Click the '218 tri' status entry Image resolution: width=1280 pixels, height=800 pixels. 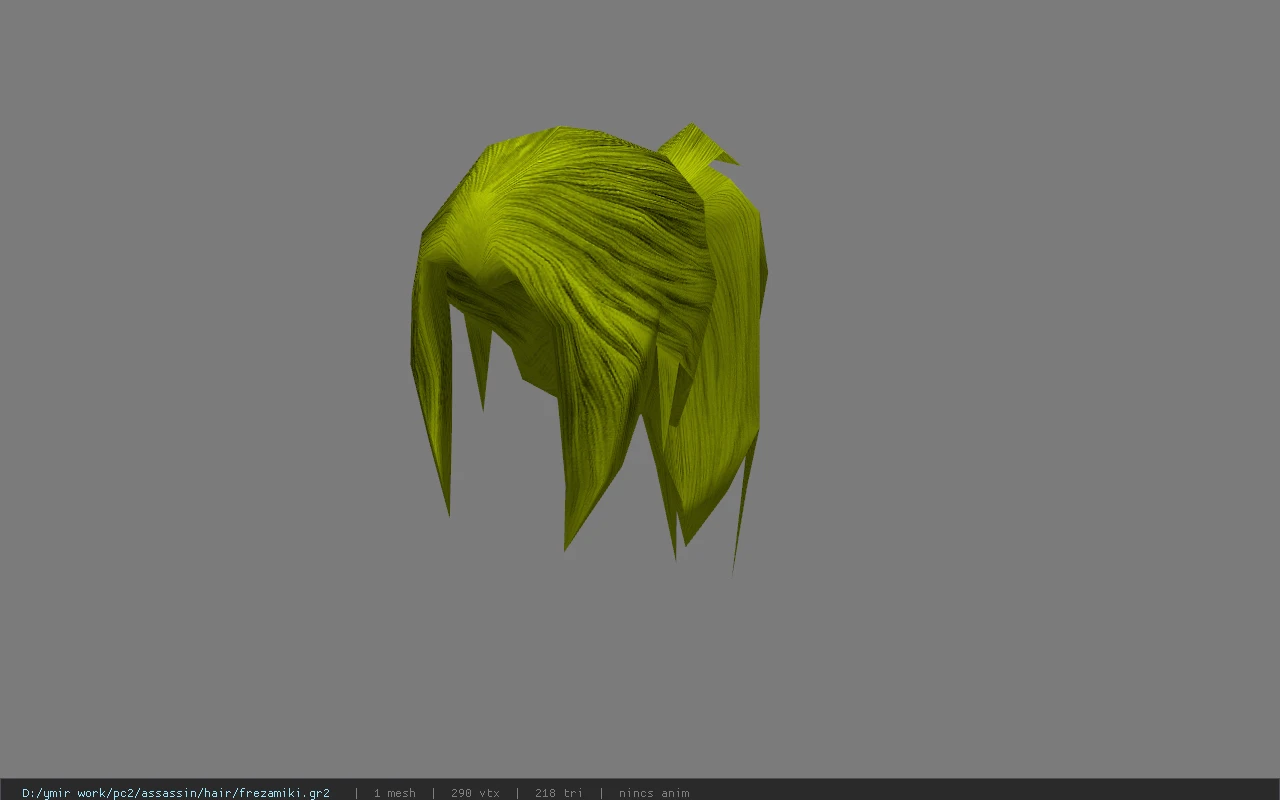point(558,793)
